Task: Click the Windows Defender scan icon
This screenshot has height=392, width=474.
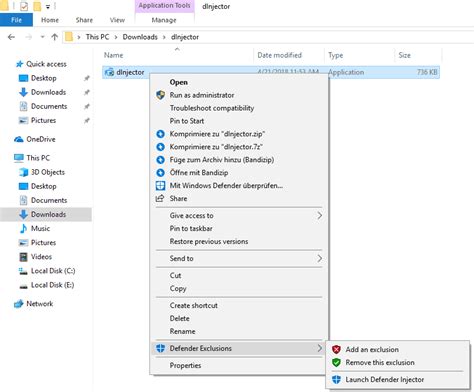Action: 160,186
